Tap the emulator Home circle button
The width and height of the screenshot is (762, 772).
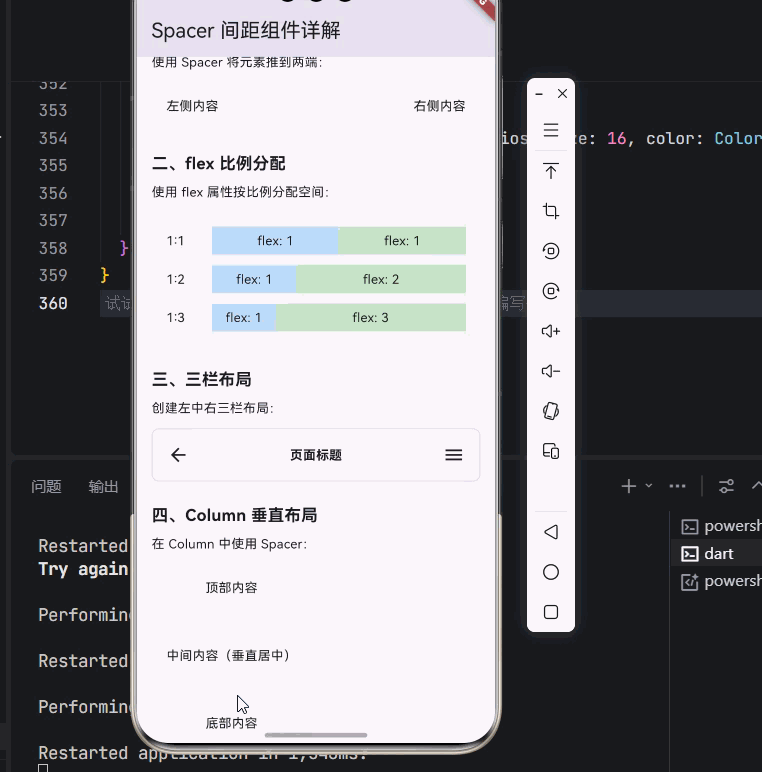point(551,572)
